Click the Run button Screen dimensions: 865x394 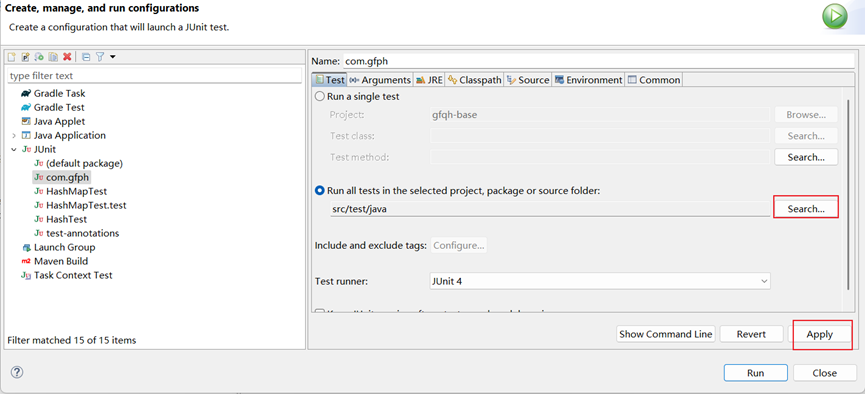pyautogui.click(x=755, y=373)
